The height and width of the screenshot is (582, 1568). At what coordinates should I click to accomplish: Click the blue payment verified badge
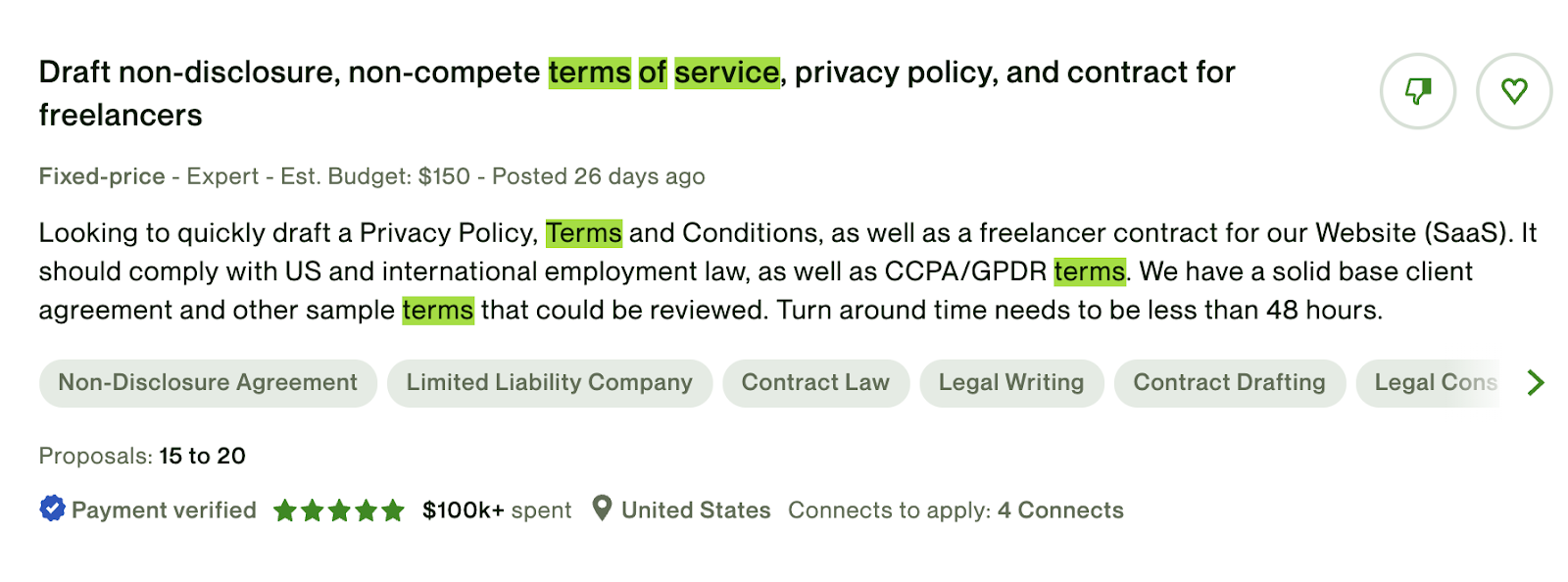[52, 509]
